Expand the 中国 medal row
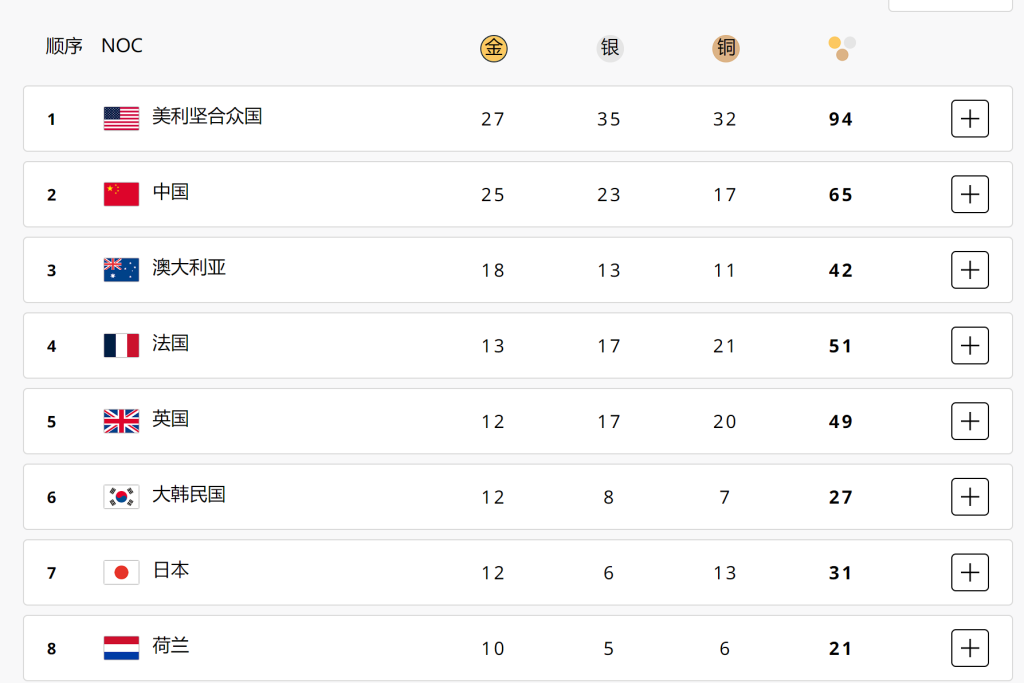The image size is (1024, 683). (x=969, y=194)
